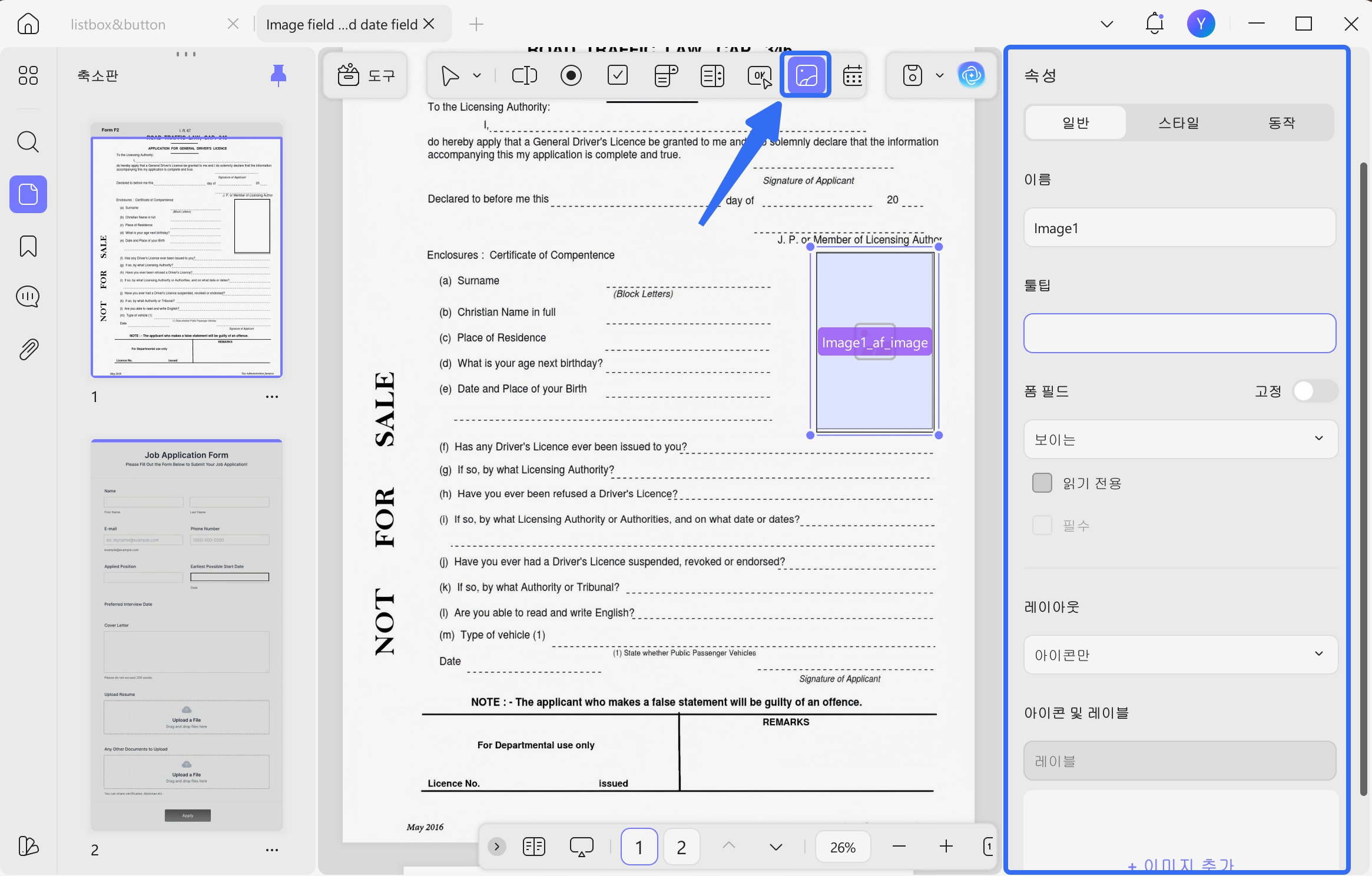Switch to the 스타일 properties tab
1372x876 pixels.
point(1179,122)
